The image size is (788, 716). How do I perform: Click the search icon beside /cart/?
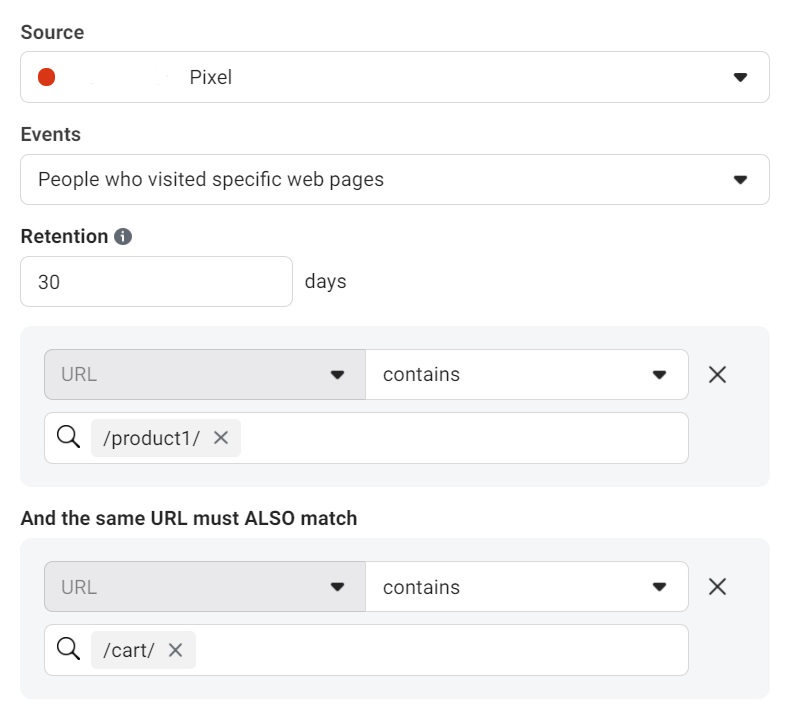coord(69,650)
